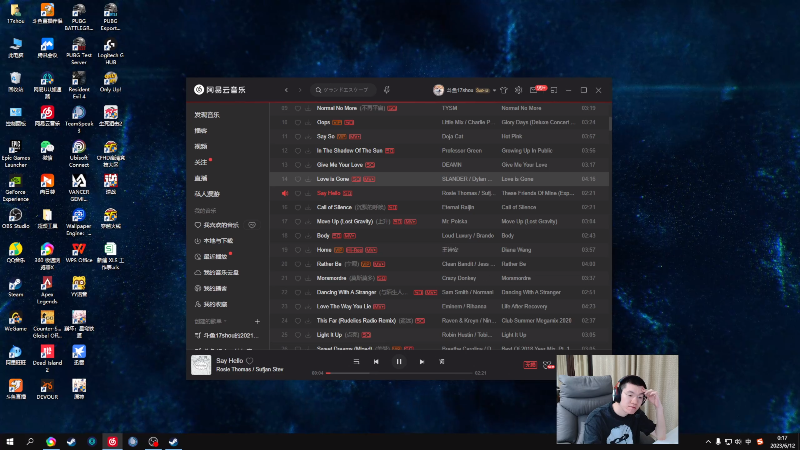Download the song Home
800x450 pixels.
click(x=308, y=250)
